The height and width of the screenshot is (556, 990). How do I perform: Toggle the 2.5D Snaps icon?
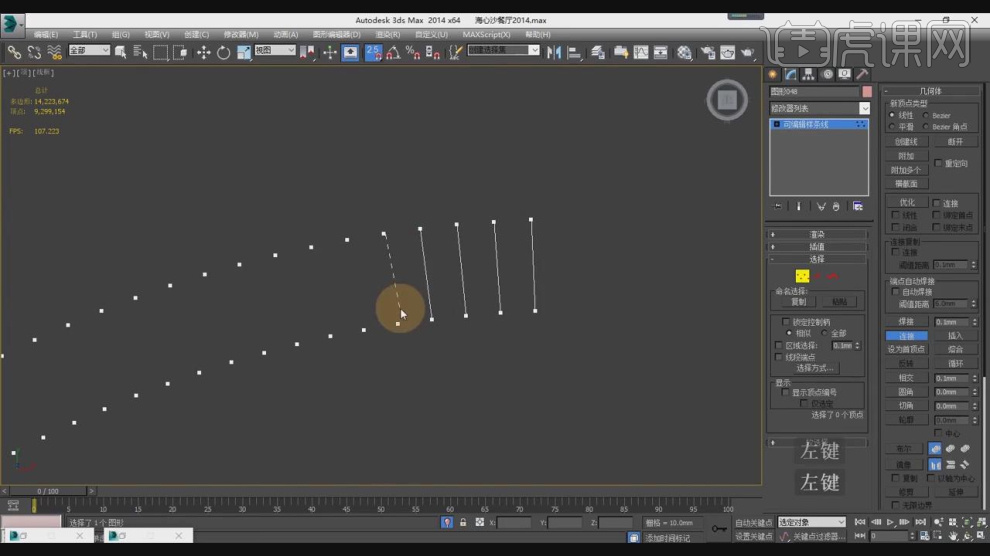(374, 52)
